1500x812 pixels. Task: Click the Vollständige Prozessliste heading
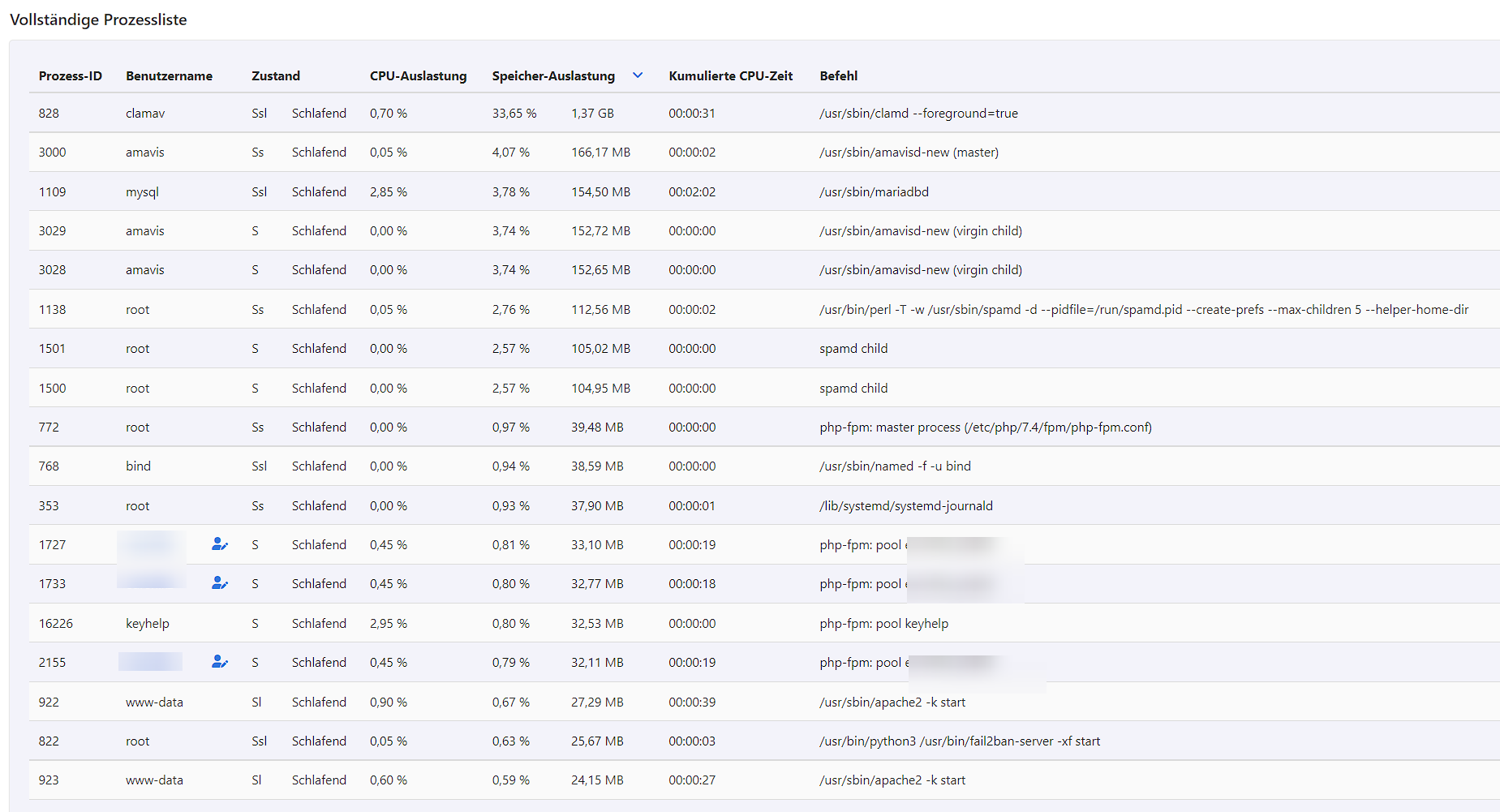(98, 19)
